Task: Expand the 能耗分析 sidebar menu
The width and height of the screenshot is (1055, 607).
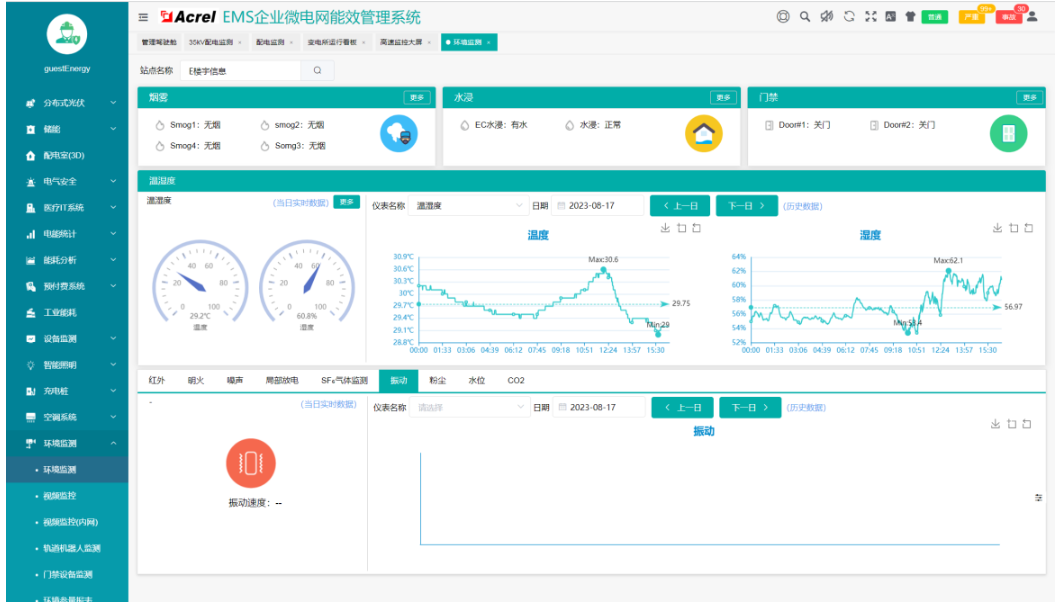Action: pos(67,260)
